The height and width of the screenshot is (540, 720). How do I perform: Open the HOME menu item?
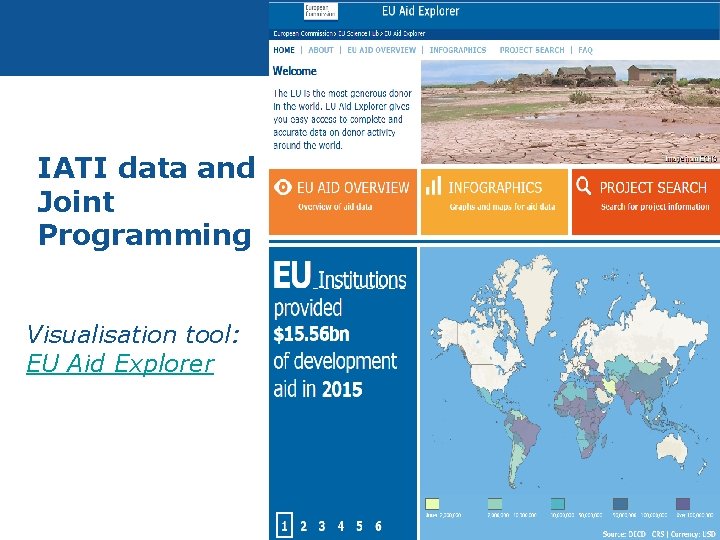(x=284, y=50)
